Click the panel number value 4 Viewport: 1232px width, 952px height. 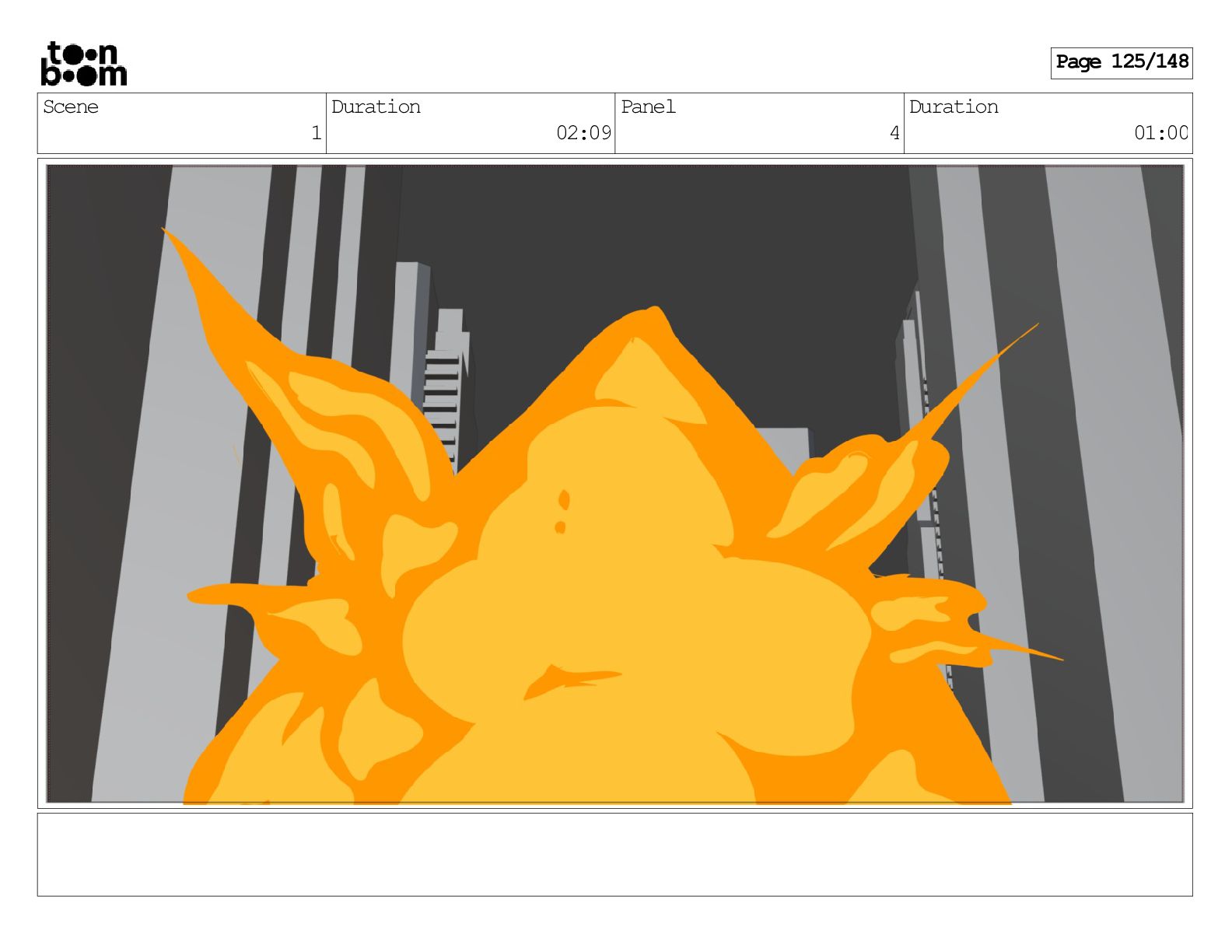point(894,133)
